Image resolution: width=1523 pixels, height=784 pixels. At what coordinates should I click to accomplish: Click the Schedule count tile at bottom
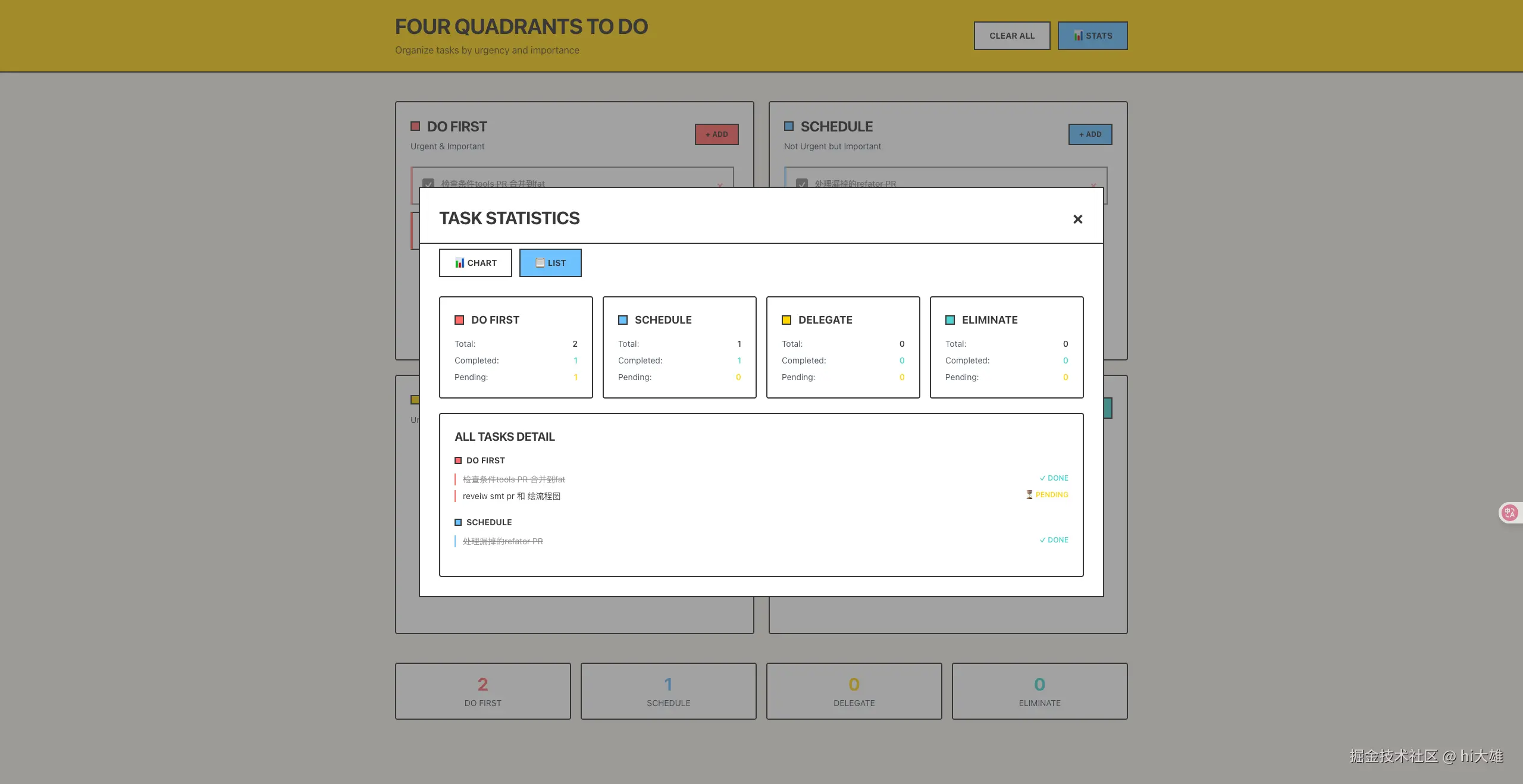coord(668,691)
